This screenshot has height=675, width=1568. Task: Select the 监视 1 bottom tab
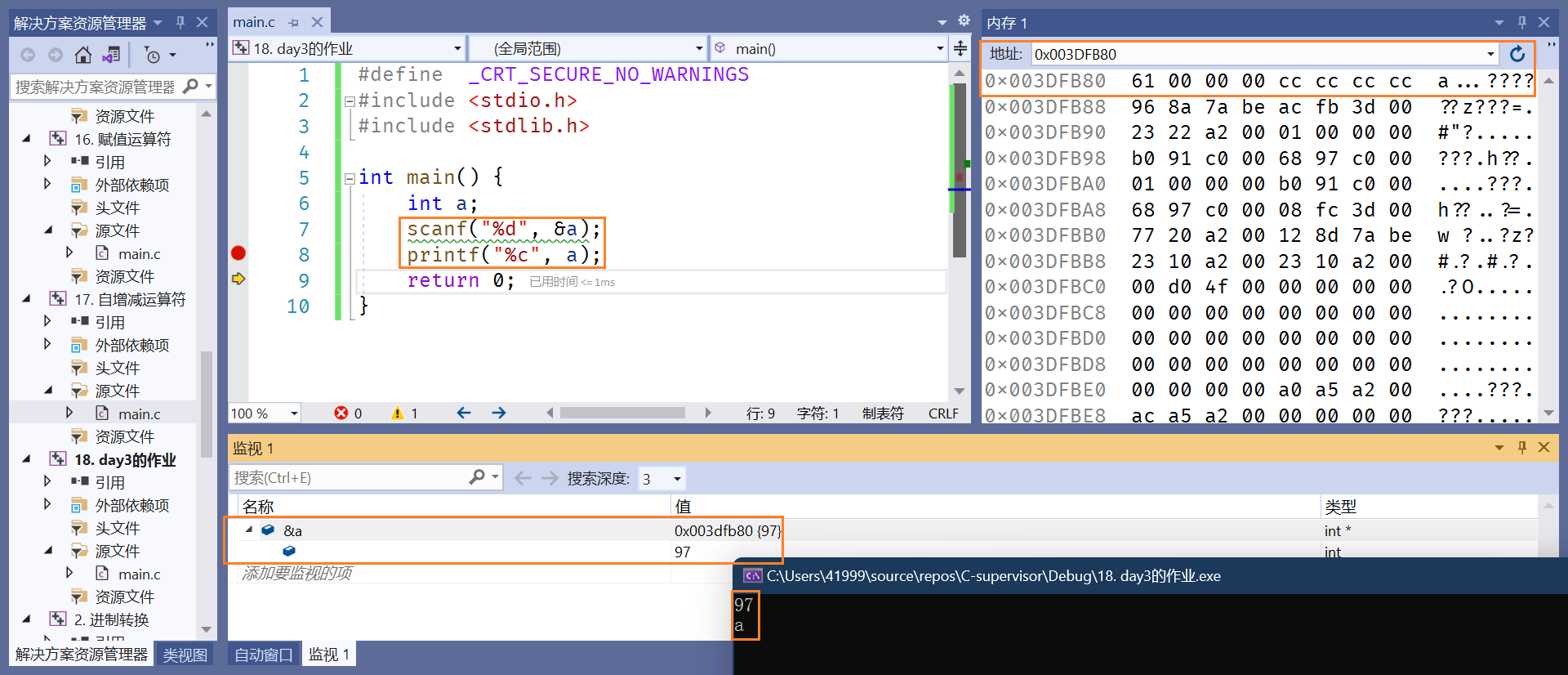pyautogui.click(x=329, y=655)
